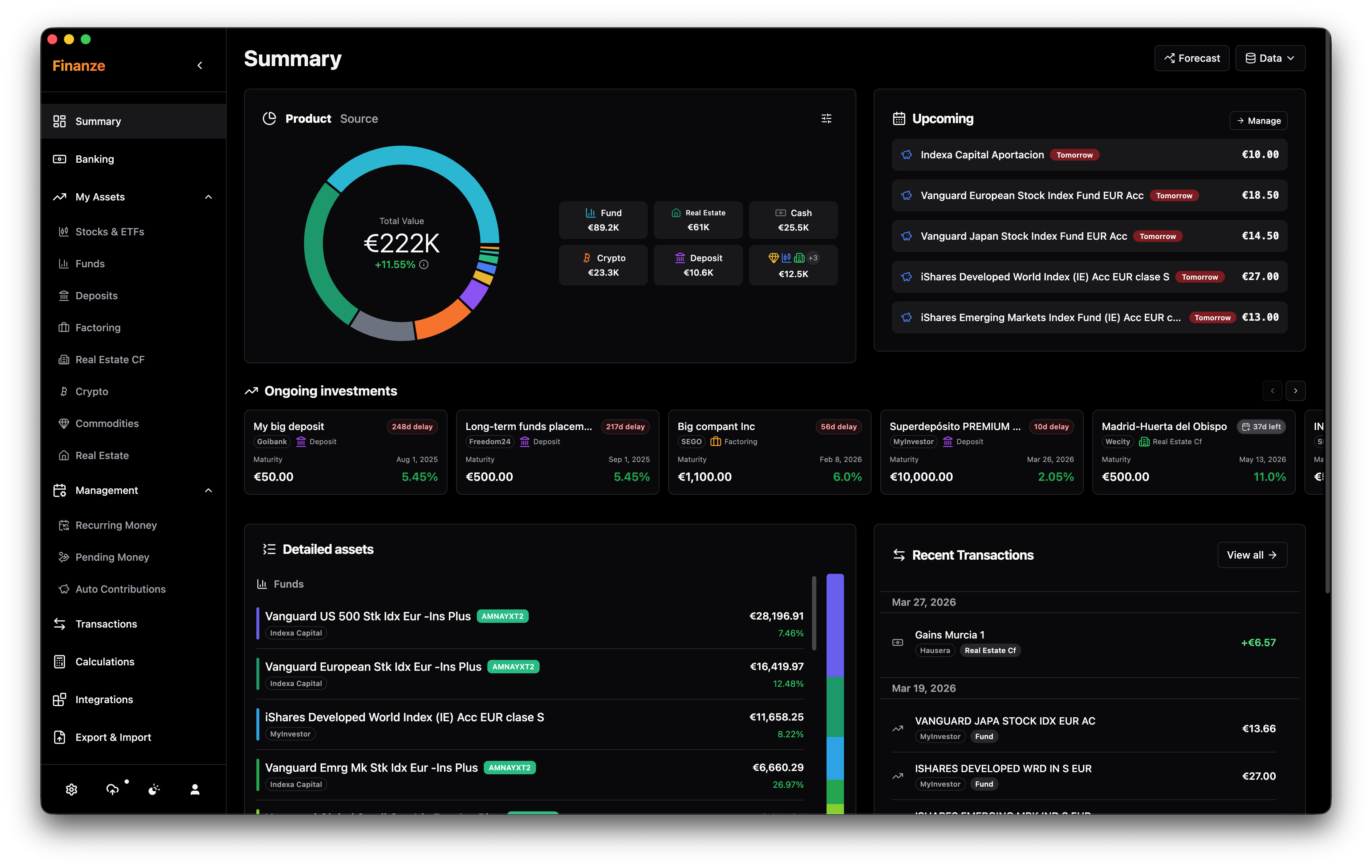The width and height of the screenshot is (1372, 868).
Task: Click the +3 more products badge
Action: 813,257
